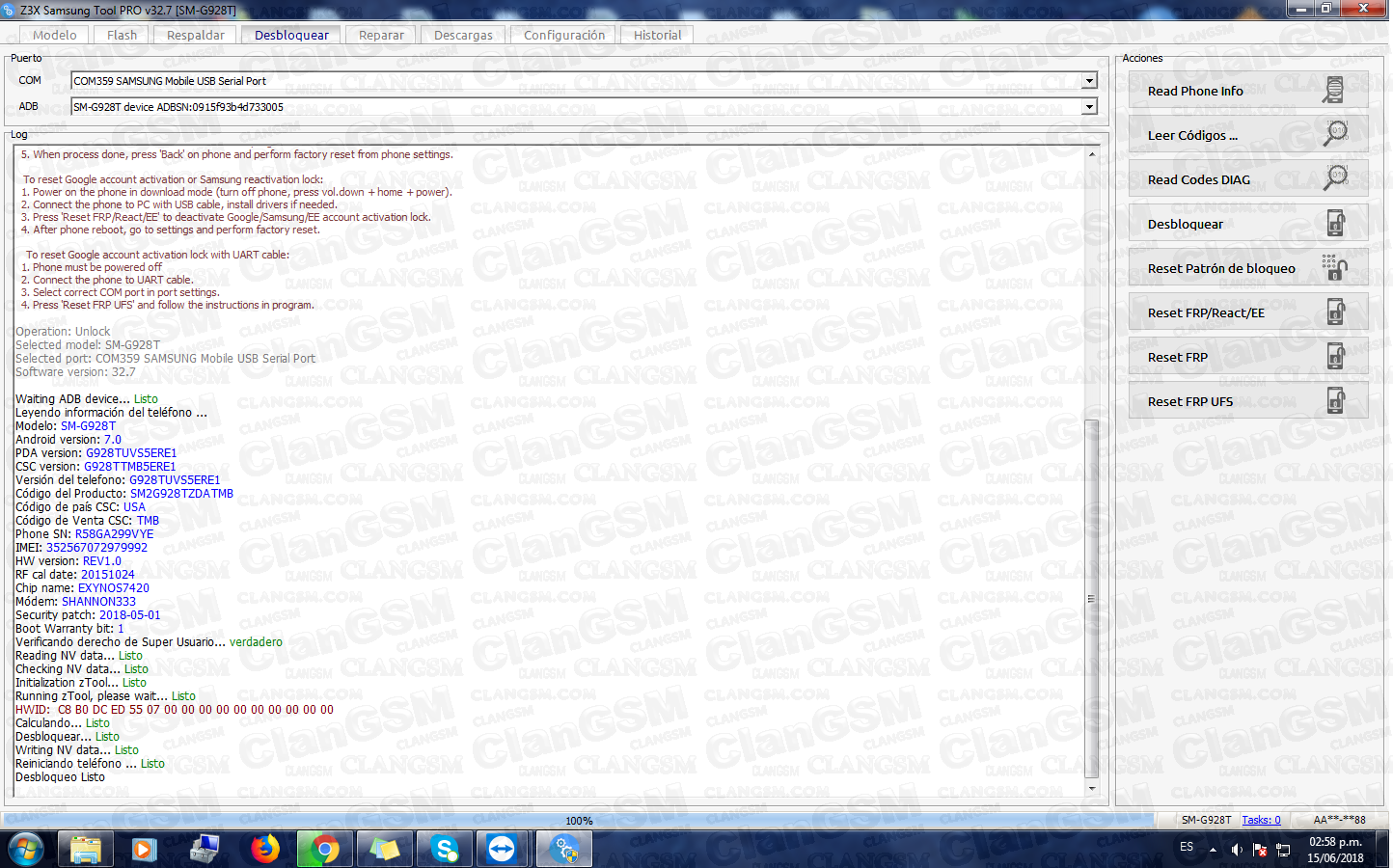This screenshot has height=868, width=1393.
Task: Click the SM-G928T status bar entry
Action: pos(1206,820)
